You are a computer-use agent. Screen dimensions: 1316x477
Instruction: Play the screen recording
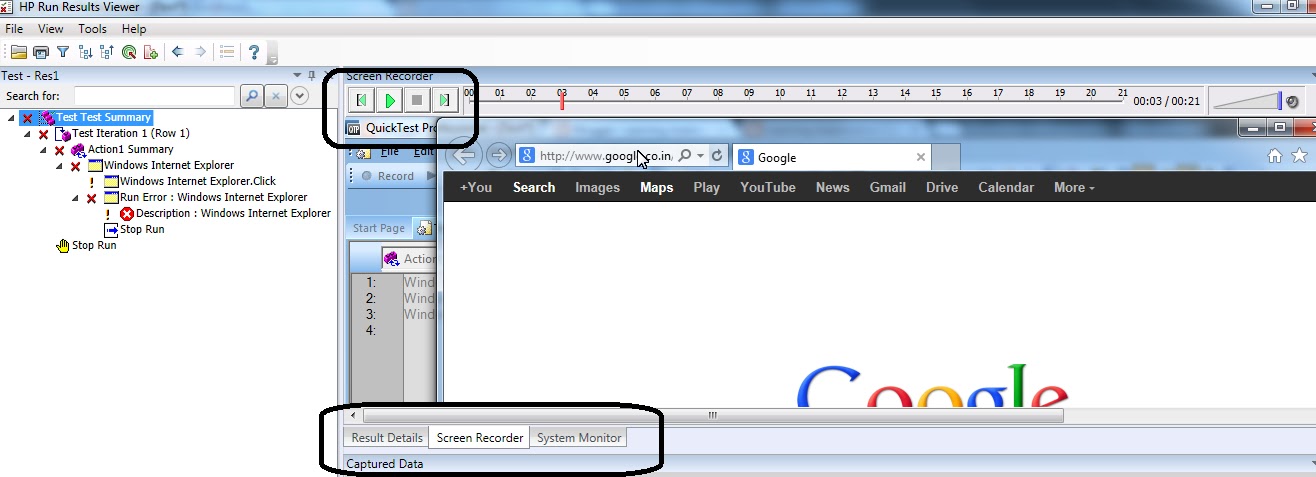(391, 100)
